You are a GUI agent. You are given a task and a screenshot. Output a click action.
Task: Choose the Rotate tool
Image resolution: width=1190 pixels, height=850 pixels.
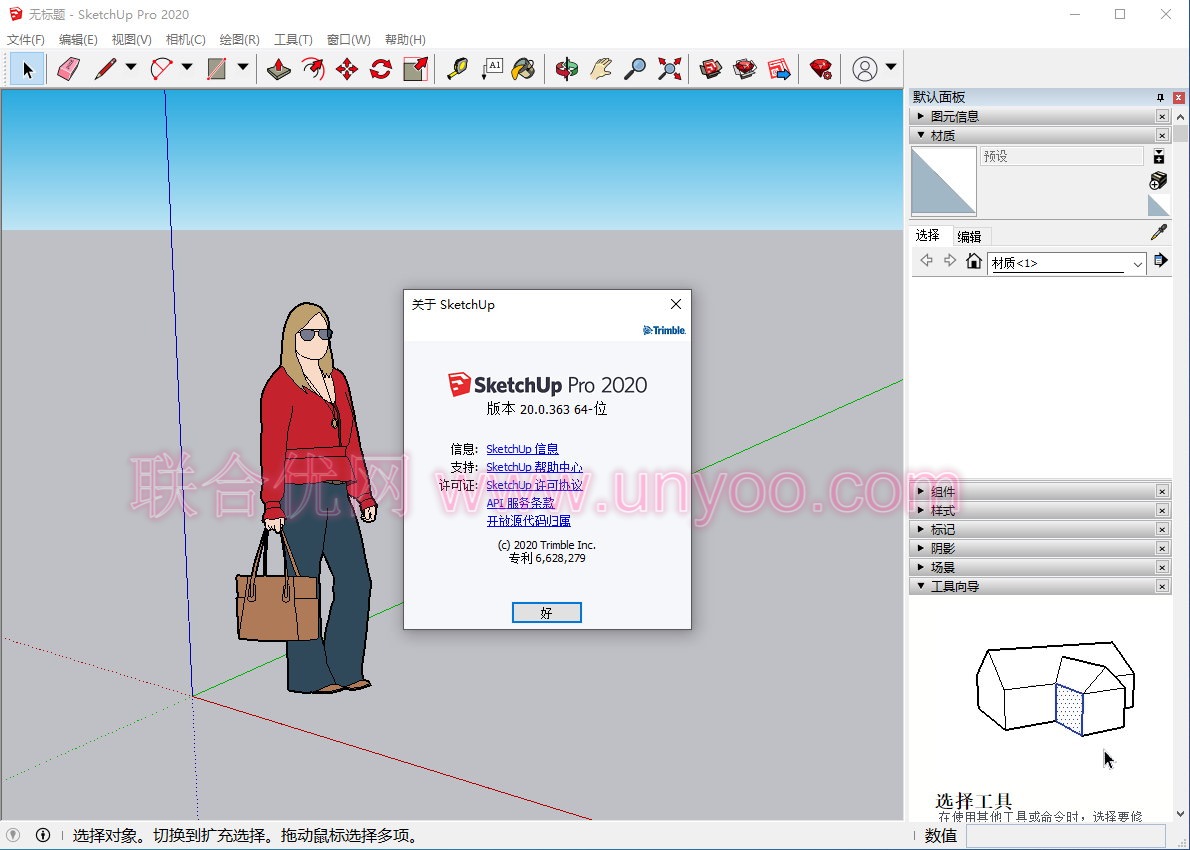pyautogui.click(x=381, y=69)
